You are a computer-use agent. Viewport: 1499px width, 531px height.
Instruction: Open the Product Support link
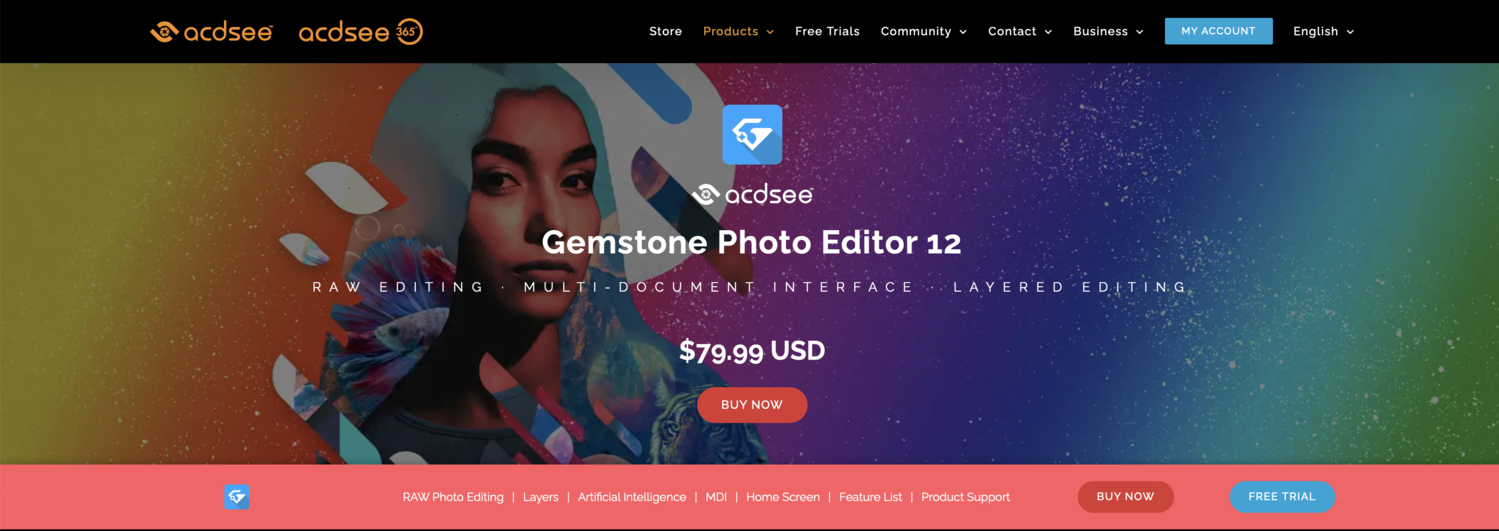coord(965,497)
